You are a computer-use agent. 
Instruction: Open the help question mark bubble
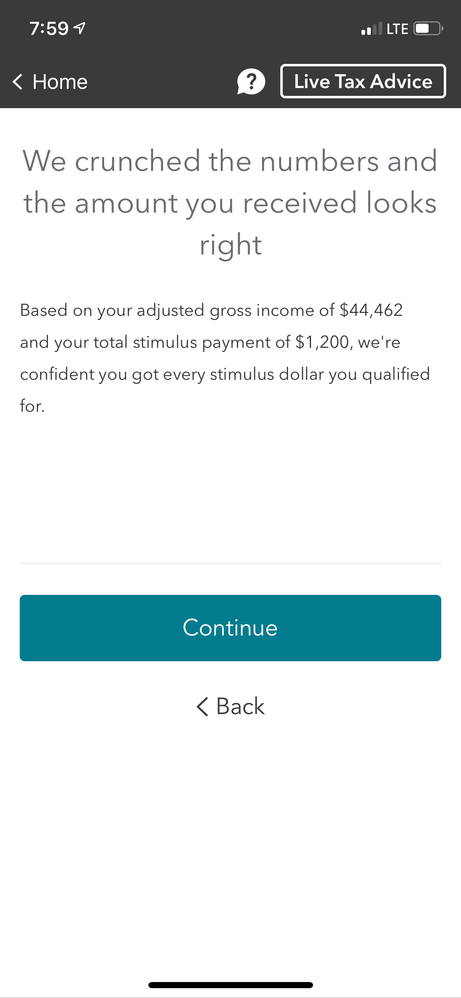click(x=251, y=81)
